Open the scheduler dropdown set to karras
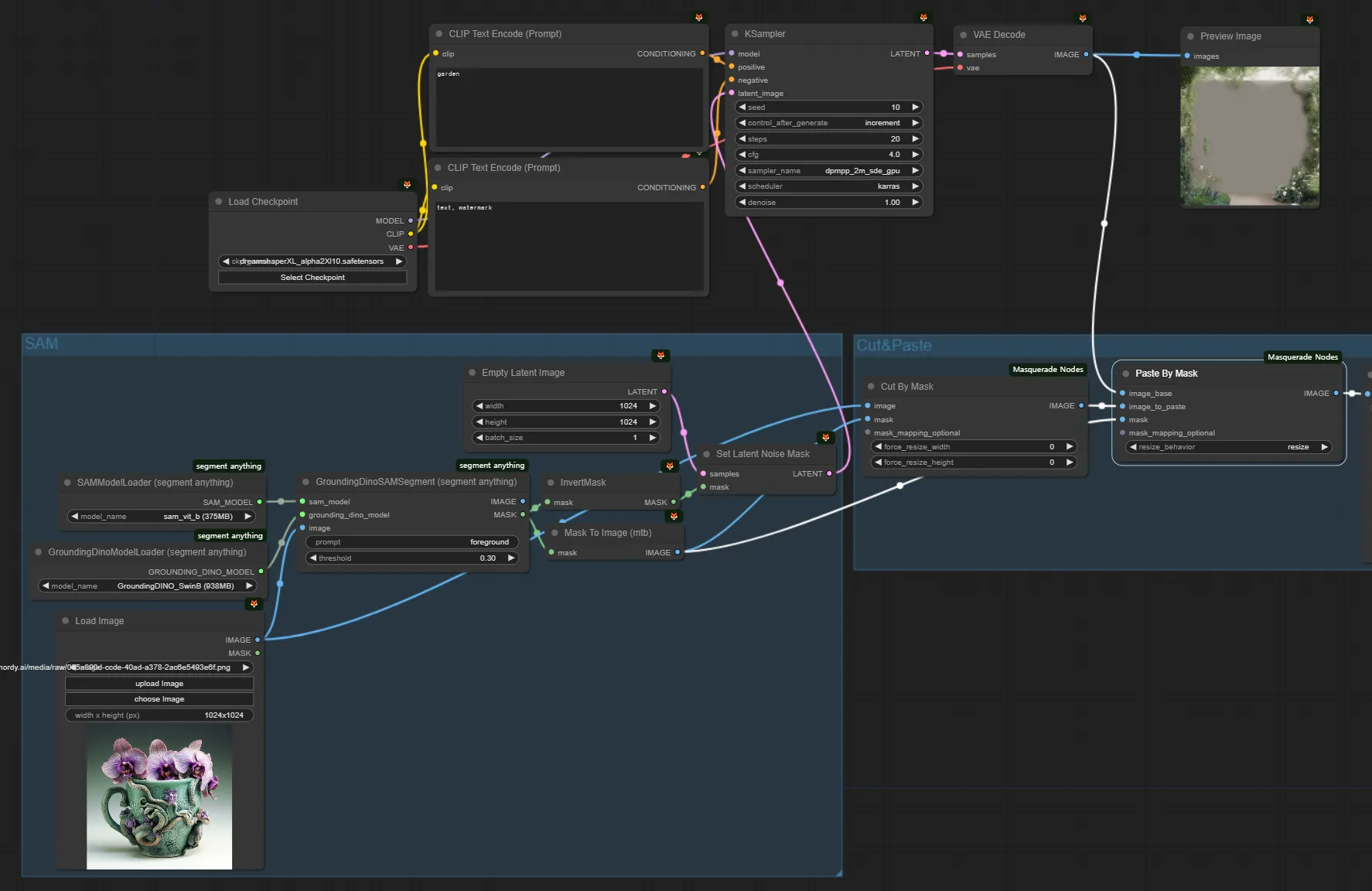 pyautogui.click(x=829, y=186)
